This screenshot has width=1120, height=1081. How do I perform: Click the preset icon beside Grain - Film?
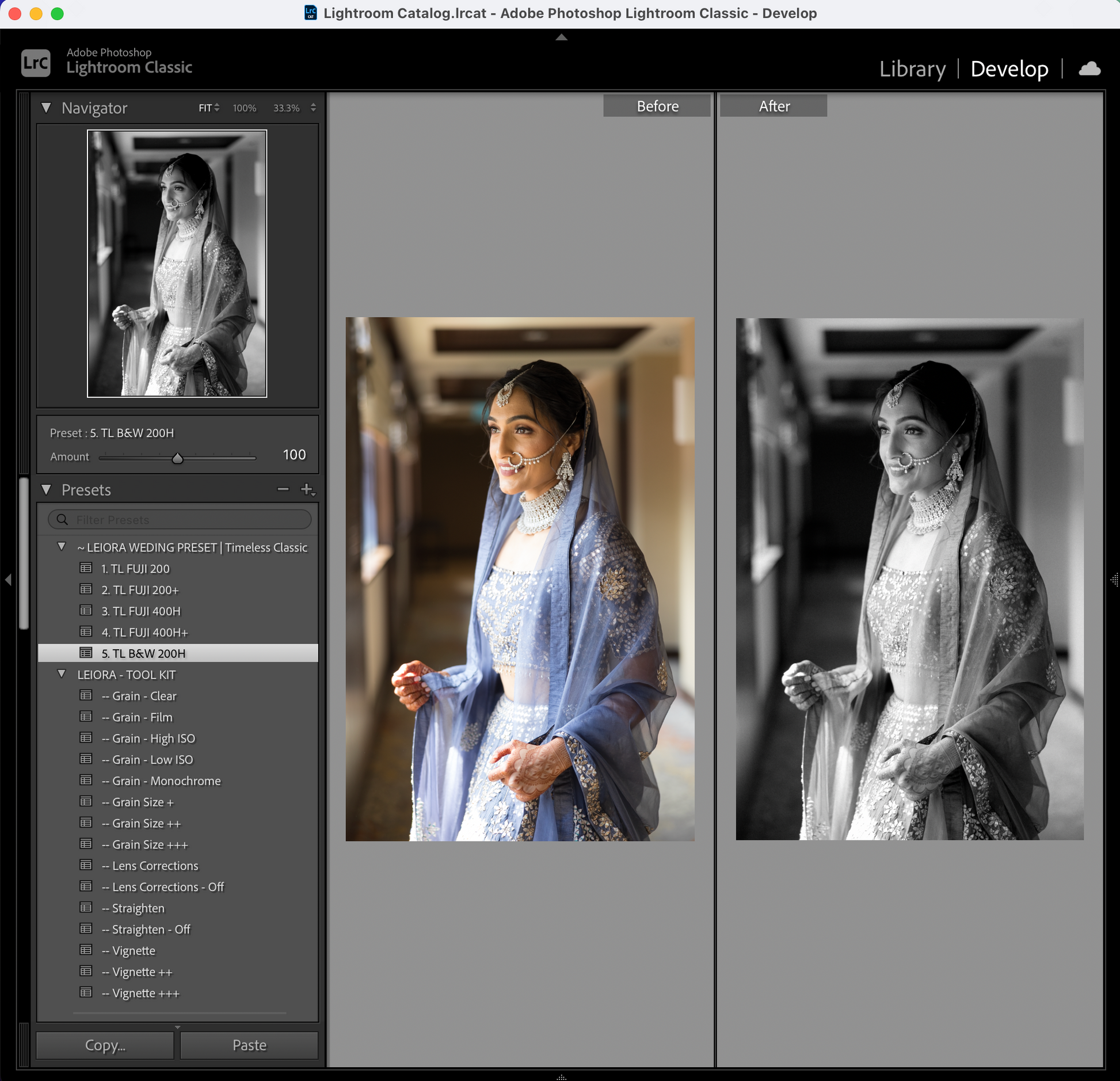click(86, 717)
